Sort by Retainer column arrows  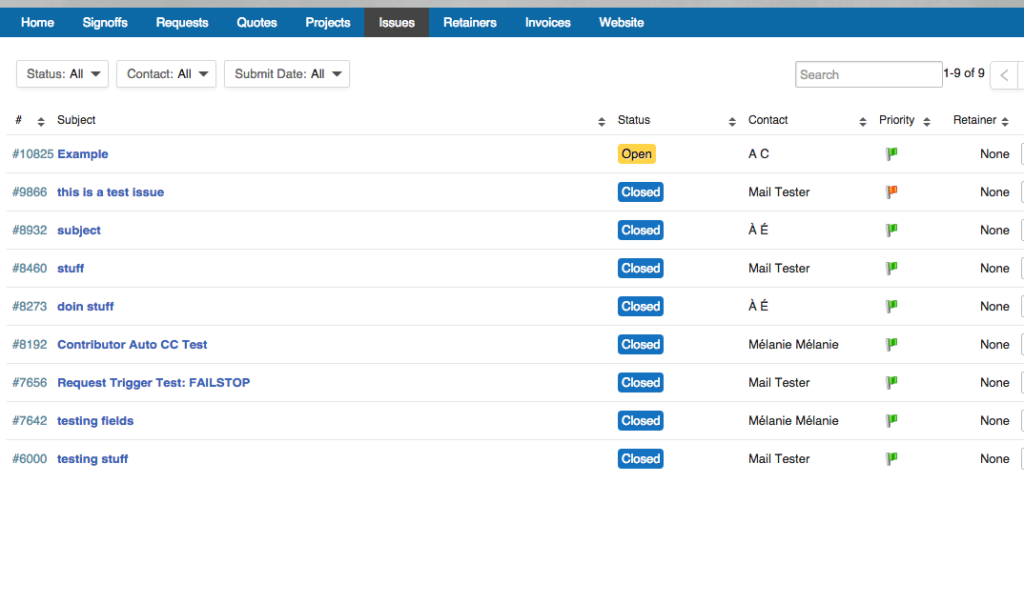point(1005,121)
